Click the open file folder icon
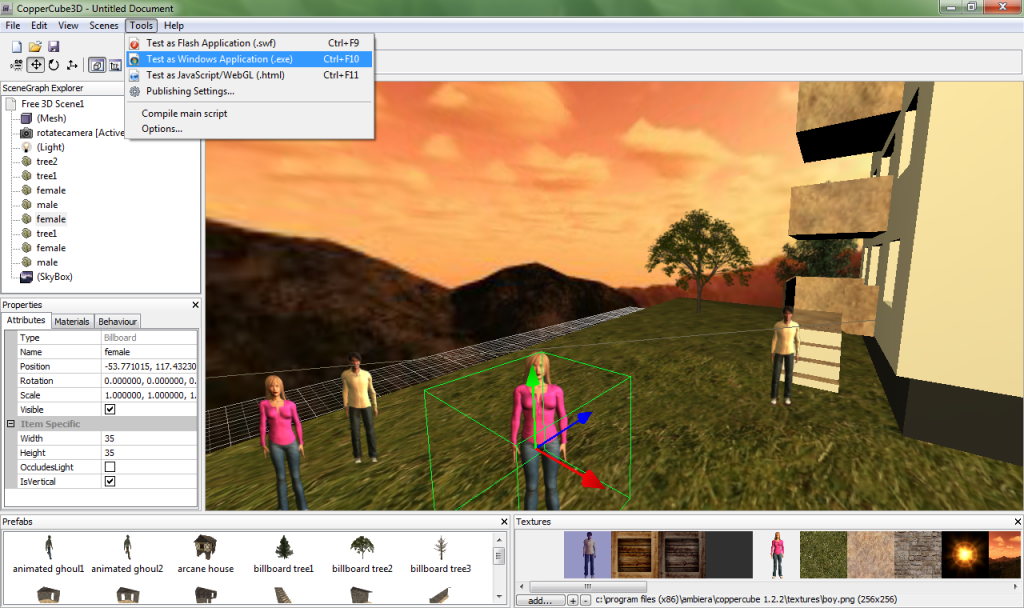This screenshot has height=608, width=1024. 35,46
